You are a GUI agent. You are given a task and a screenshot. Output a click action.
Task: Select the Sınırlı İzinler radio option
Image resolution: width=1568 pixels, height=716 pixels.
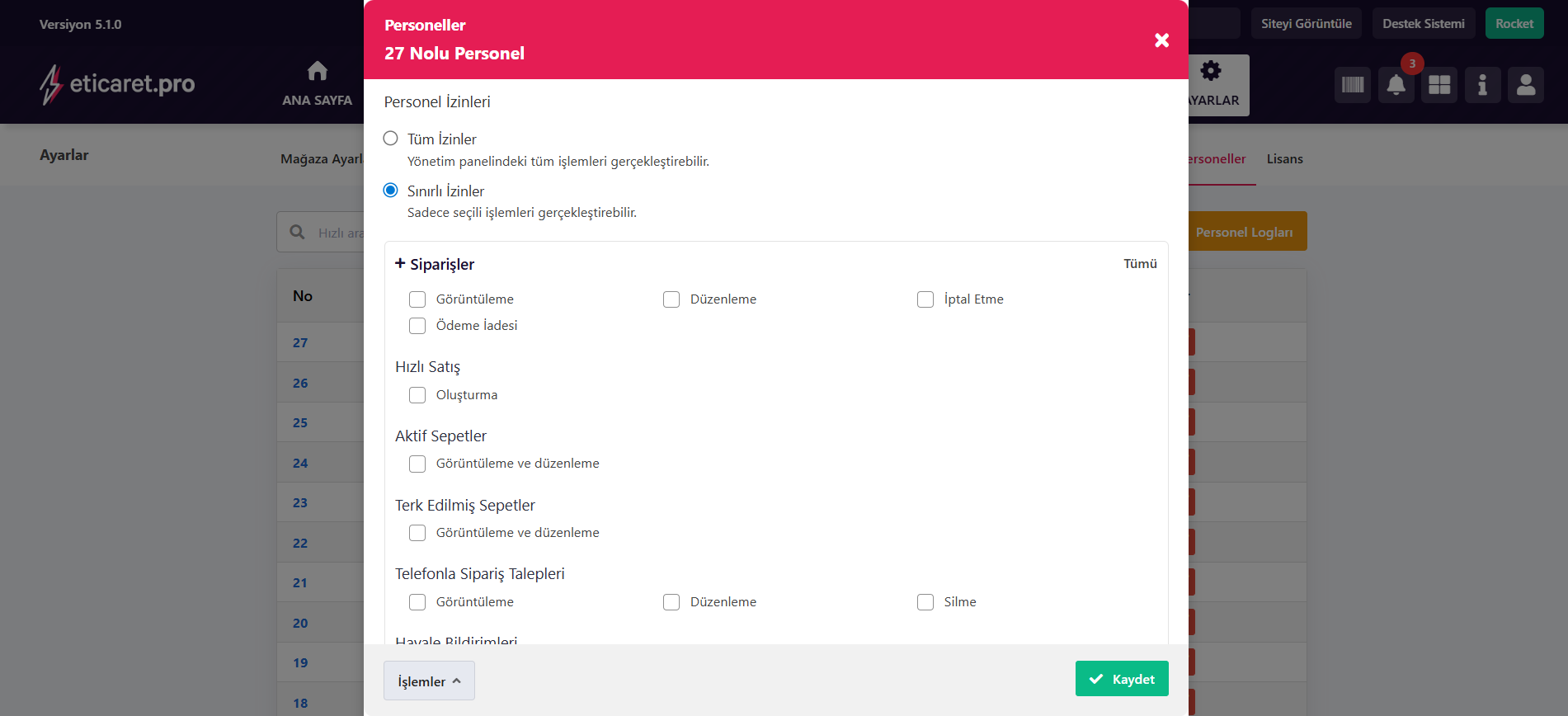pos(391,191)
